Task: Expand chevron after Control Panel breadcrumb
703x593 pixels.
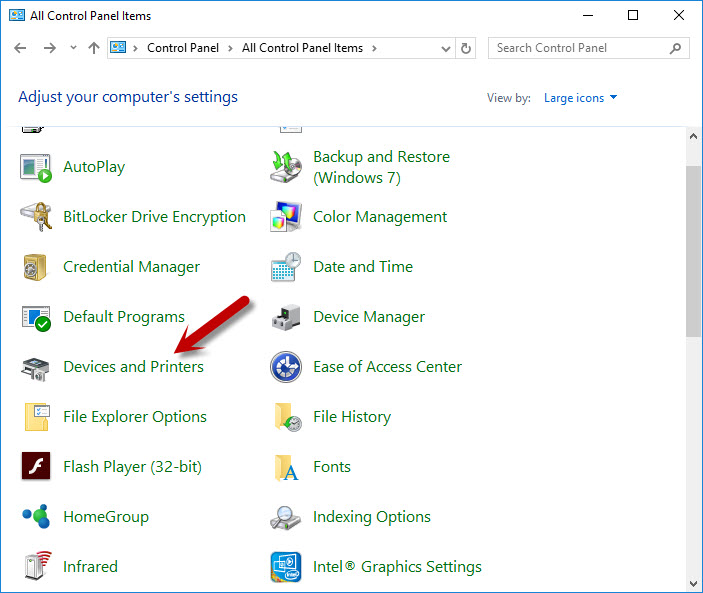Action: [x=230, y=48]
